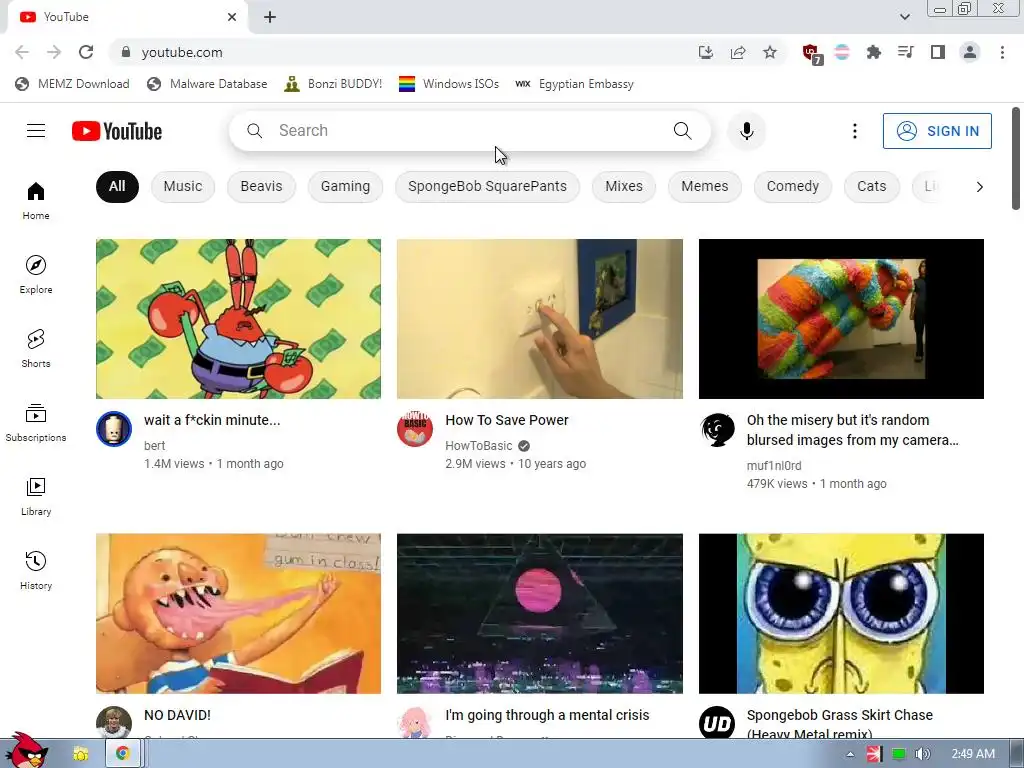Click the page vertical scrollbar
1024x768 pixels.
coord(1016,159)
